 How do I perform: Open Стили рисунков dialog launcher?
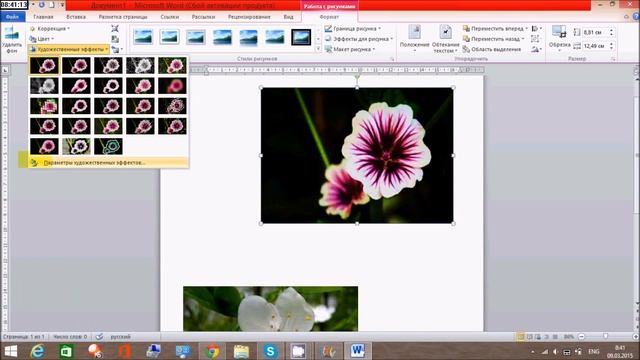392,59
